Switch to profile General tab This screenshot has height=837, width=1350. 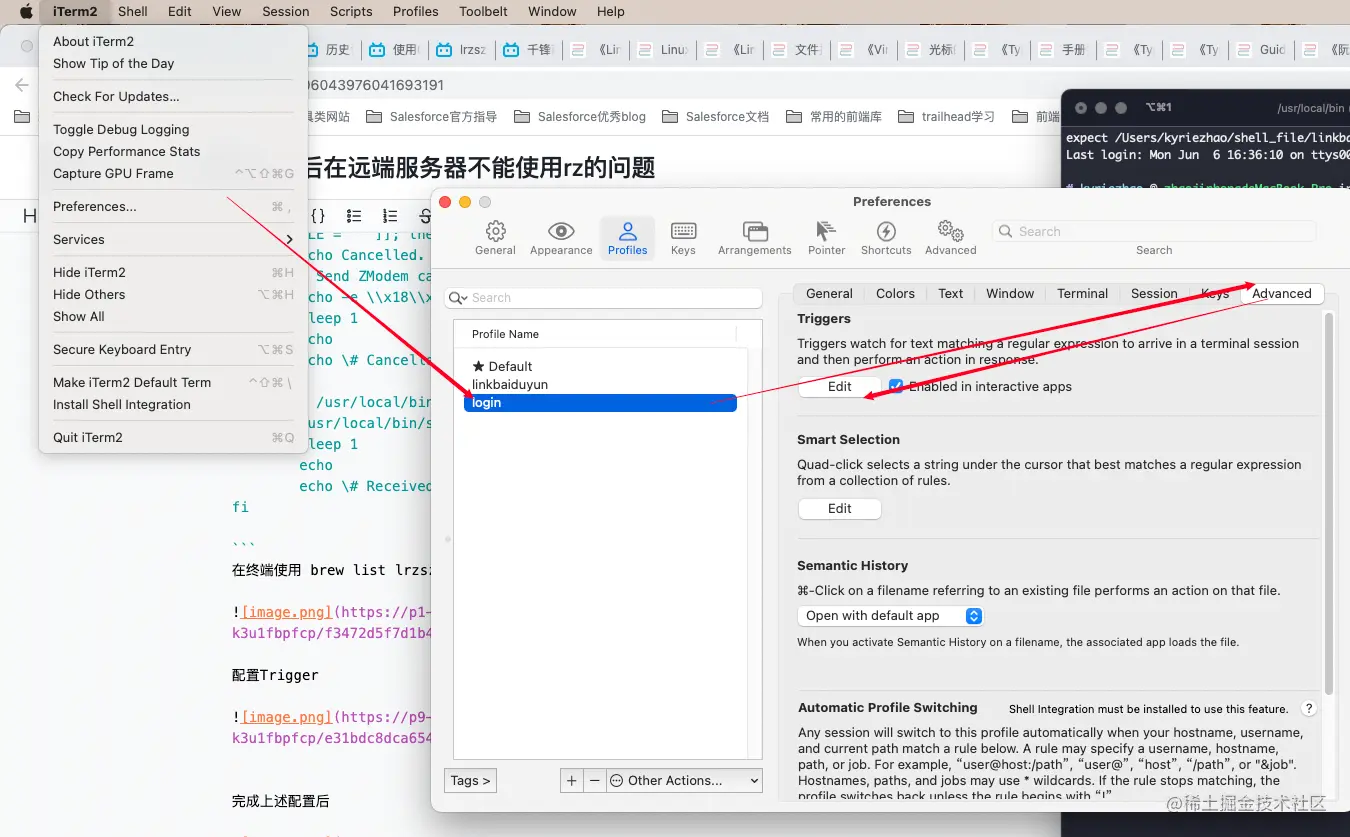tap(829, 293)
